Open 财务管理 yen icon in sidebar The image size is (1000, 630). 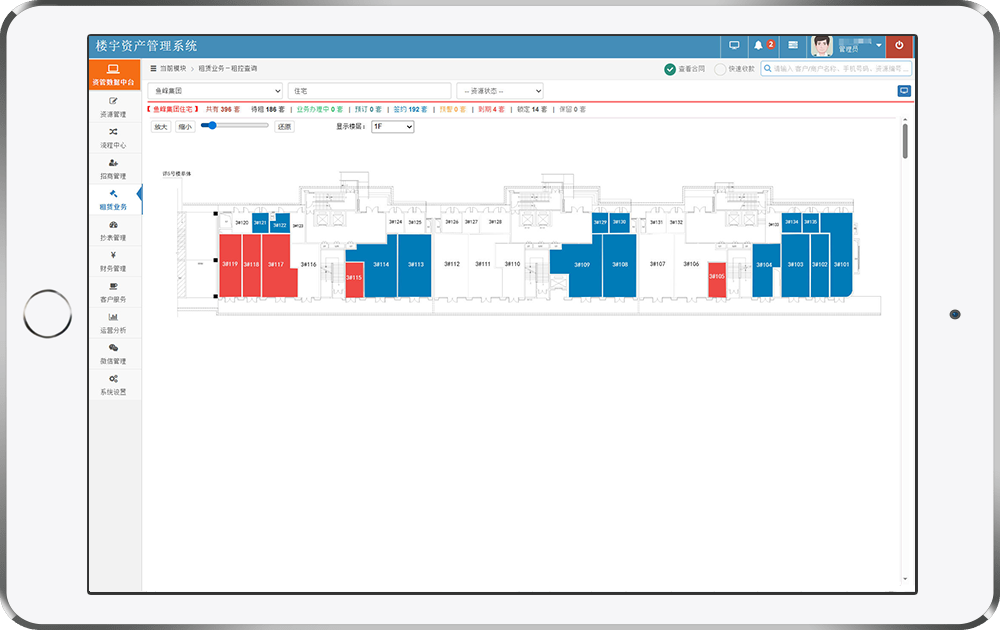(x=114, y=261)
